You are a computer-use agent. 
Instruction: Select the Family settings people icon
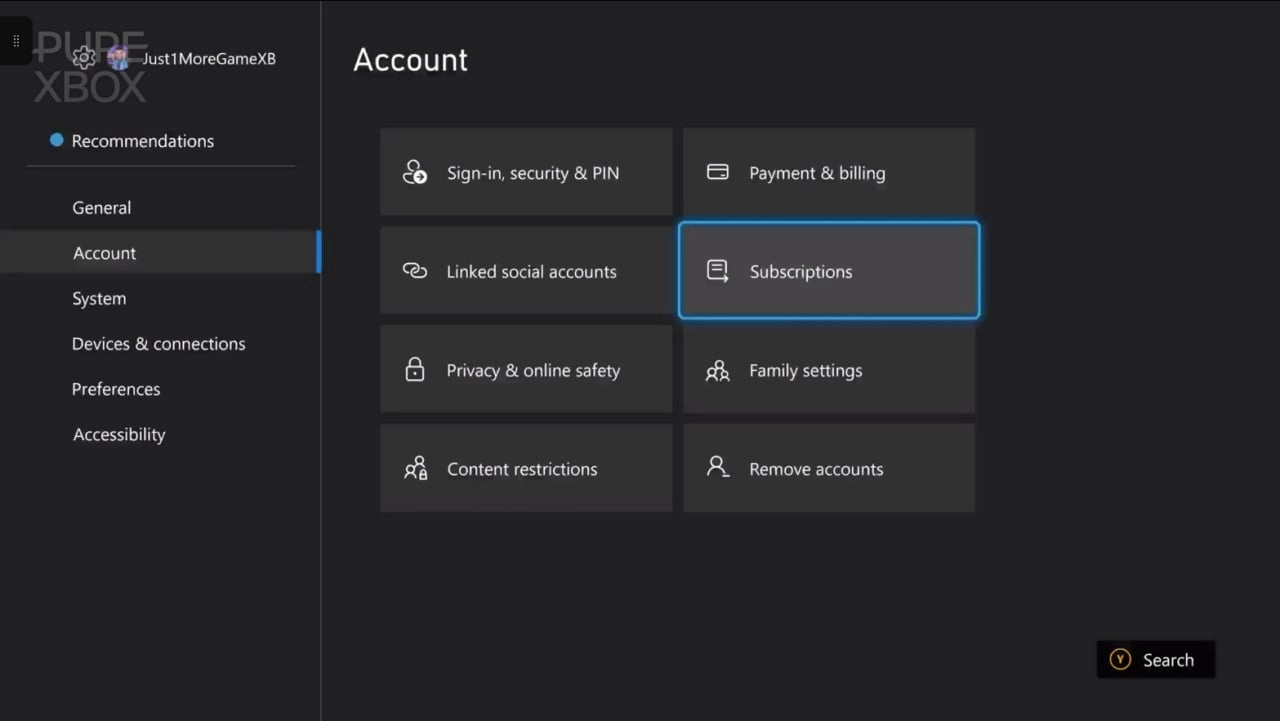[717, 369]
